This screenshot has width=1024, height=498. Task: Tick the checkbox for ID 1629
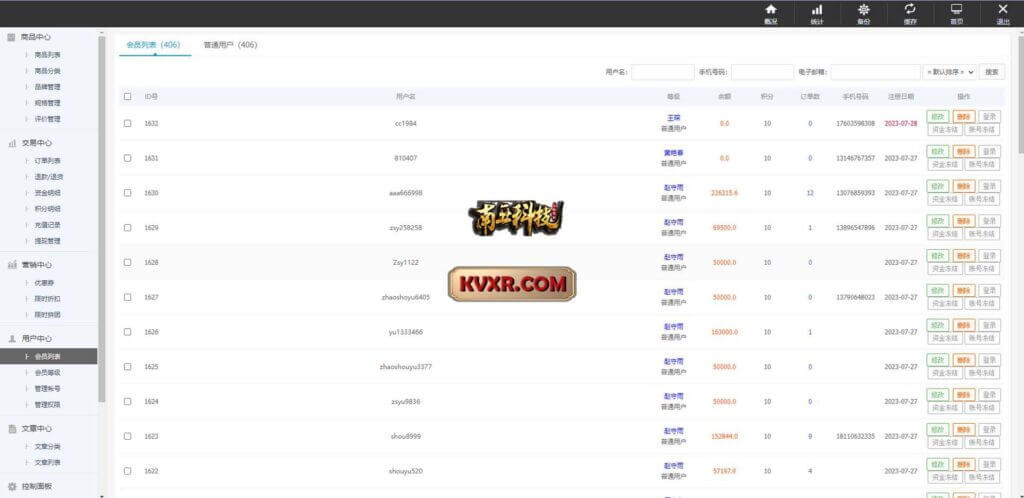coord(127,227)
